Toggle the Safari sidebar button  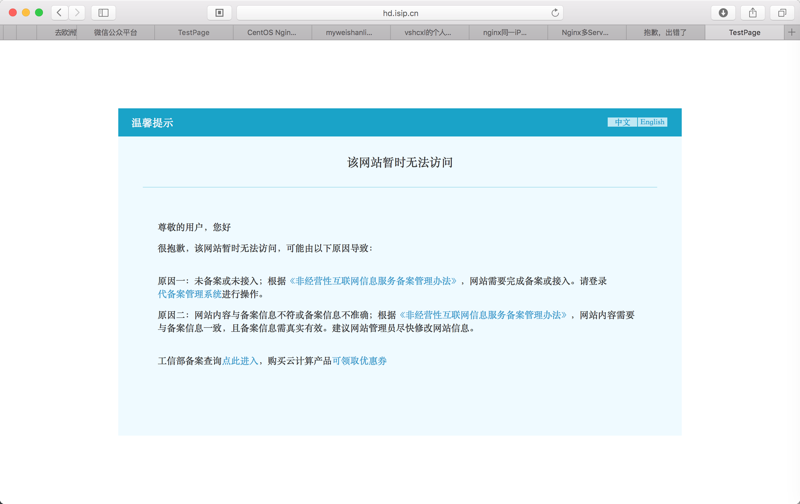point(104,13)
